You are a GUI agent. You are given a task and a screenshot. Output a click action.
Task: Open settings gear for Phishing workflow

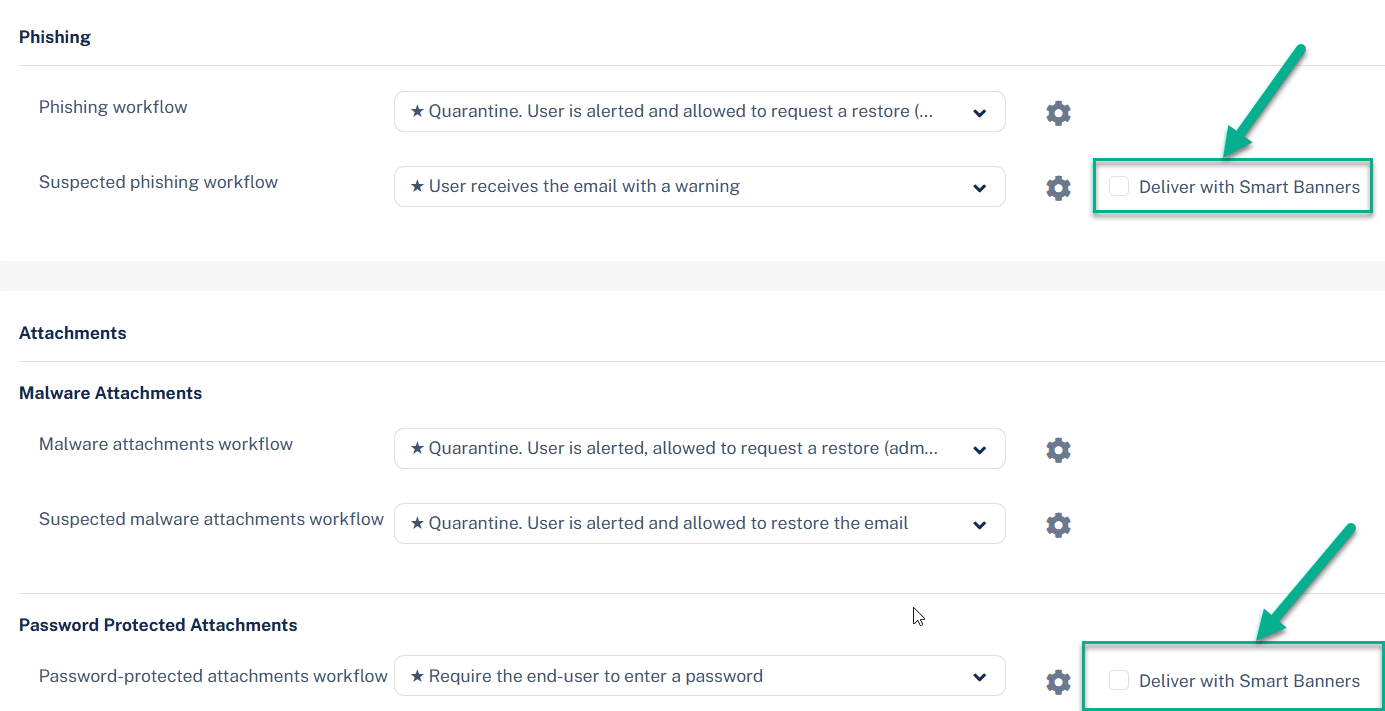1058,112
